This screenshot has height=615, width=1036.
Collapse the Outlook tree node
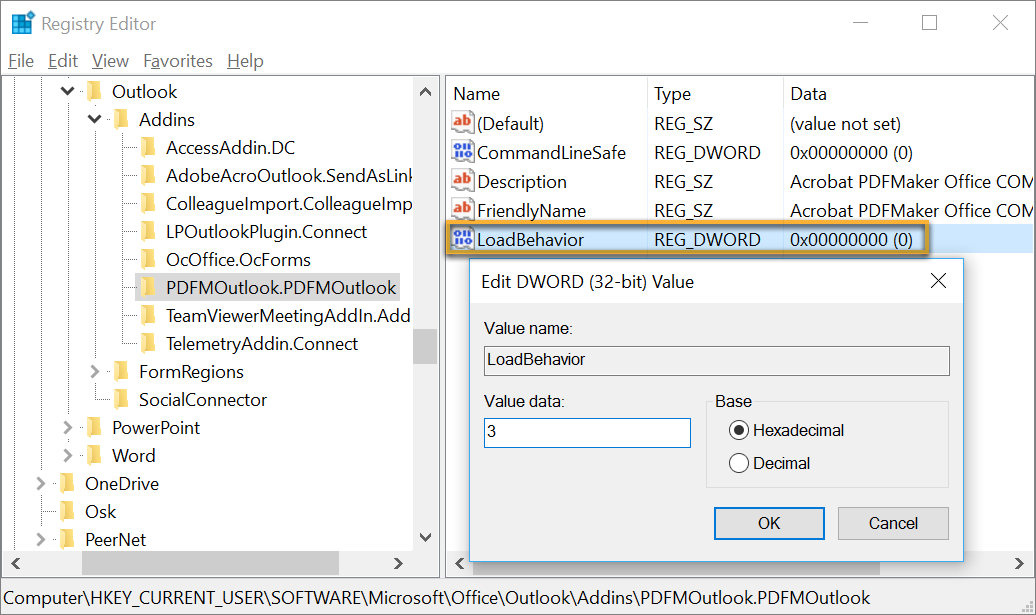coord(66,90)
